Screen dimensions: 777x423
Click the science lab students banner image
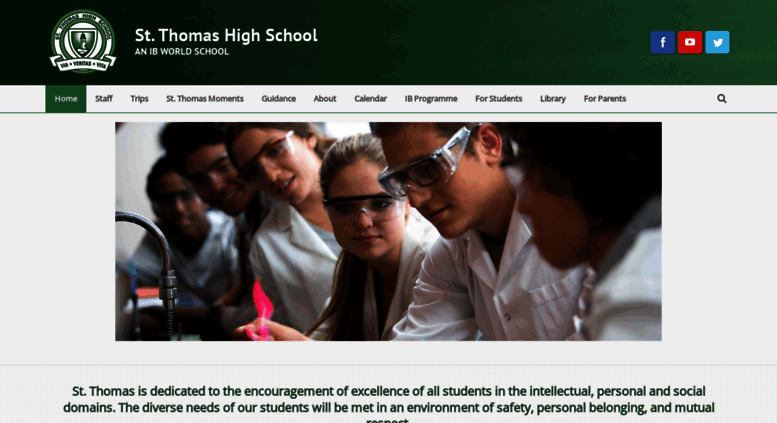388,231
